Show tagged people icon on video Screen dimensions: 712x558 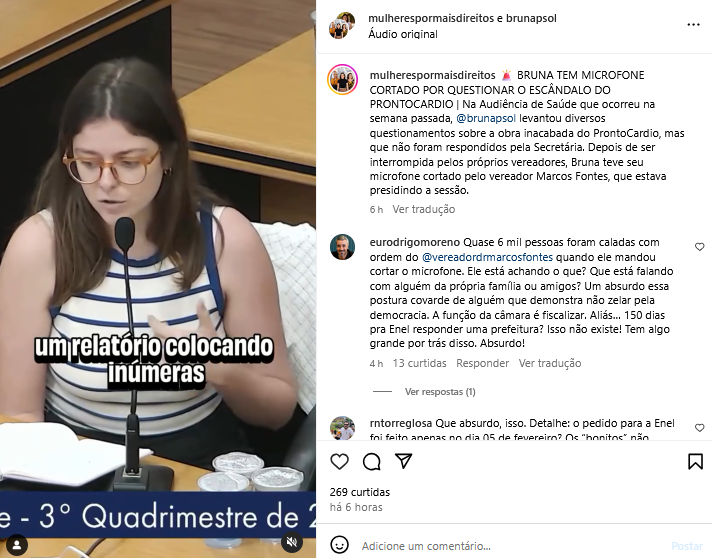(17, 544)
